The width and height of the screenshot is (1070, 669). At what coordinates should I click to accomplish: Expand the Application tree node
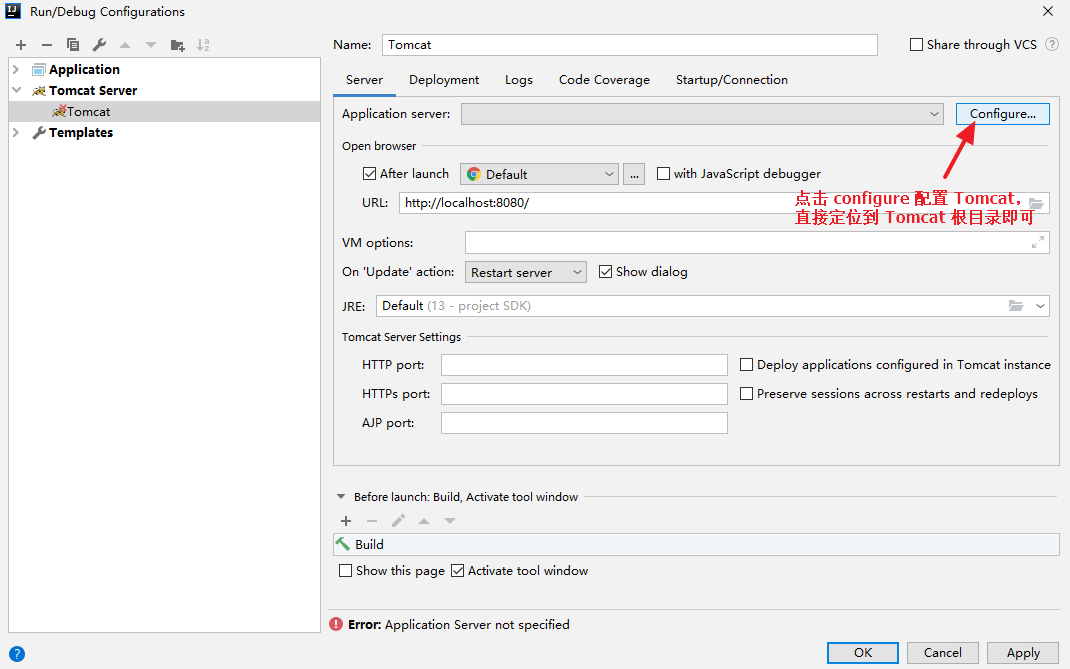[x=16, y=70]
